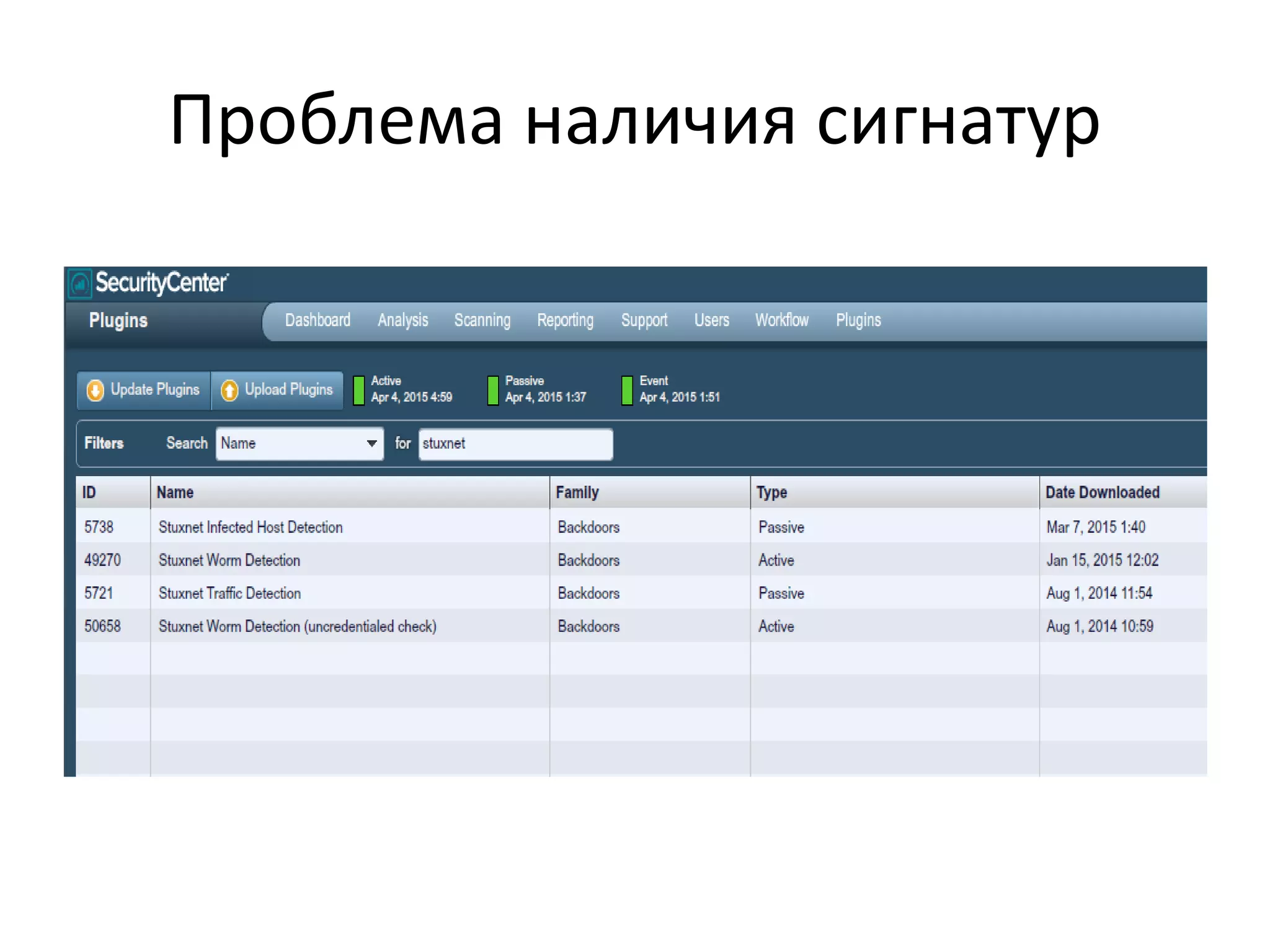Click the Update Plugins button
This screenshot has height=952, width=1270.
[144, 390]
